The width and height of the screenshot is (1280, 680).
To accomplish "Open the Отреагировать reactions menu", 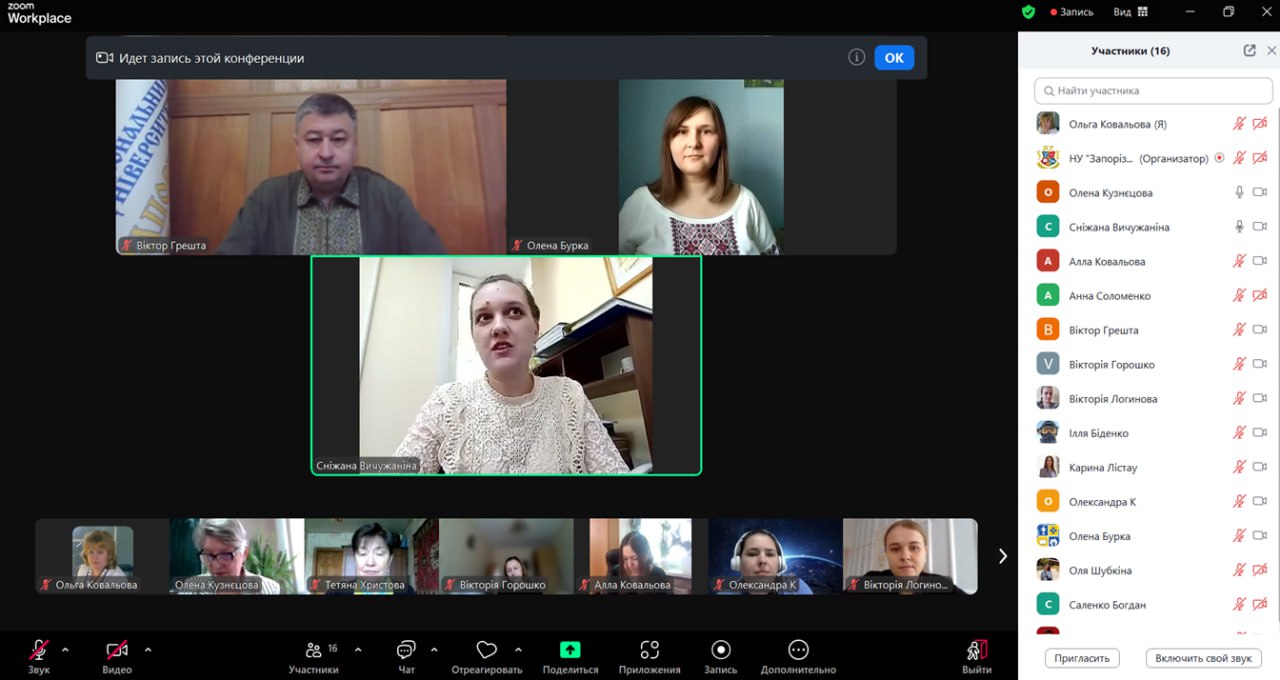I will pos(487,650).
